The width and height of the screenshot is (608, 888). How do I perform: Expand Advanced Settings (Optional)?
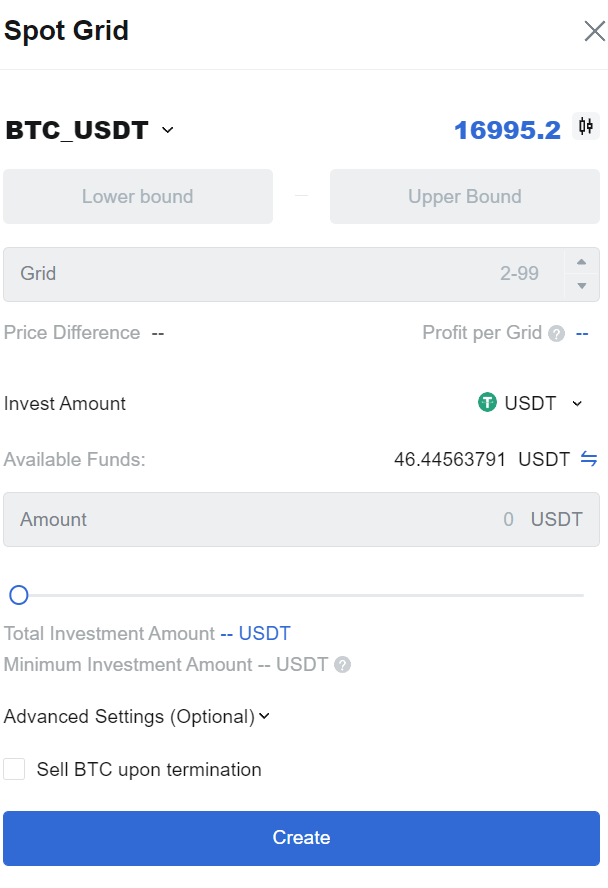[x=136, y=716]
